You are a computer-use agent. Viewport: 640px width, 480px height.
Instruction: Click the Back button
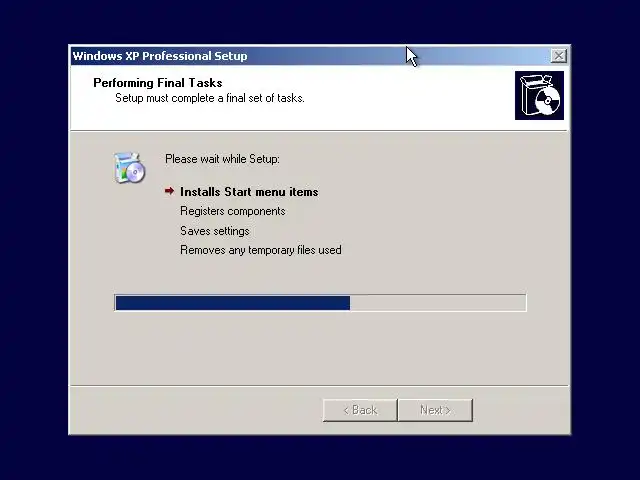pyautogui.click(x=360, y=410)
